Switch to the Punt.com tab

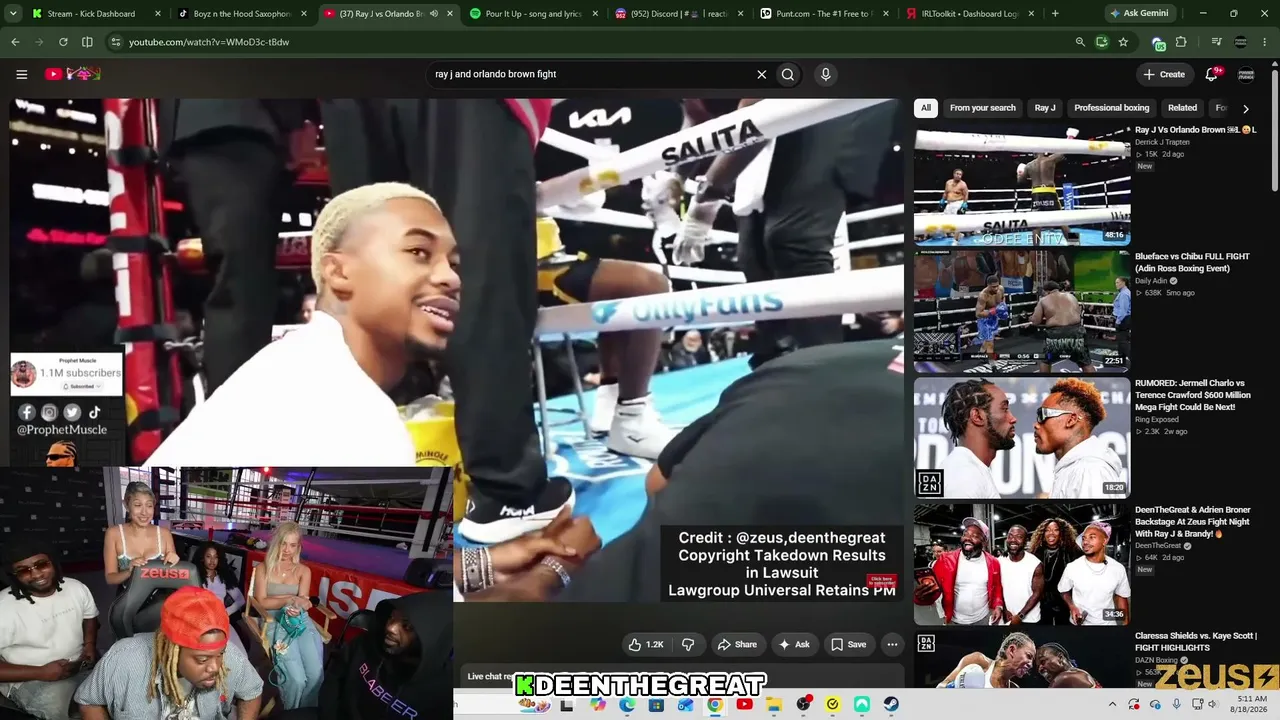[x=826, y=14]
